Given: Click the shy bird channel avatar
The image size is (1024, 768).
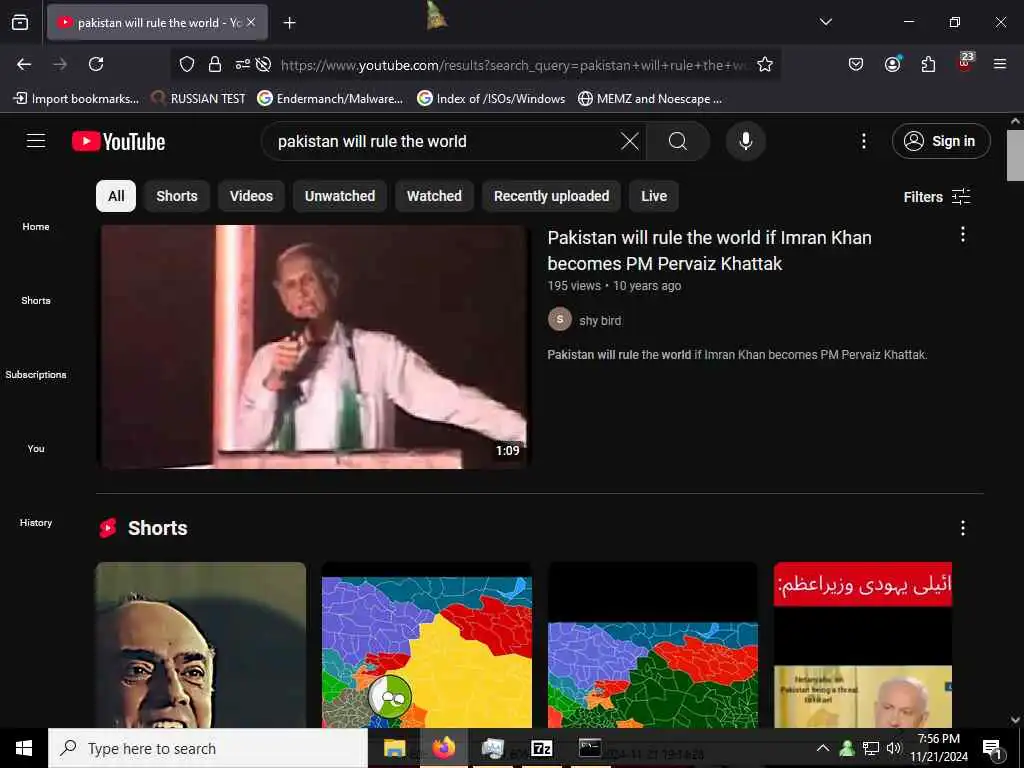Looking at the screenshot, I should pyautogui.click(x=560, y=319).
